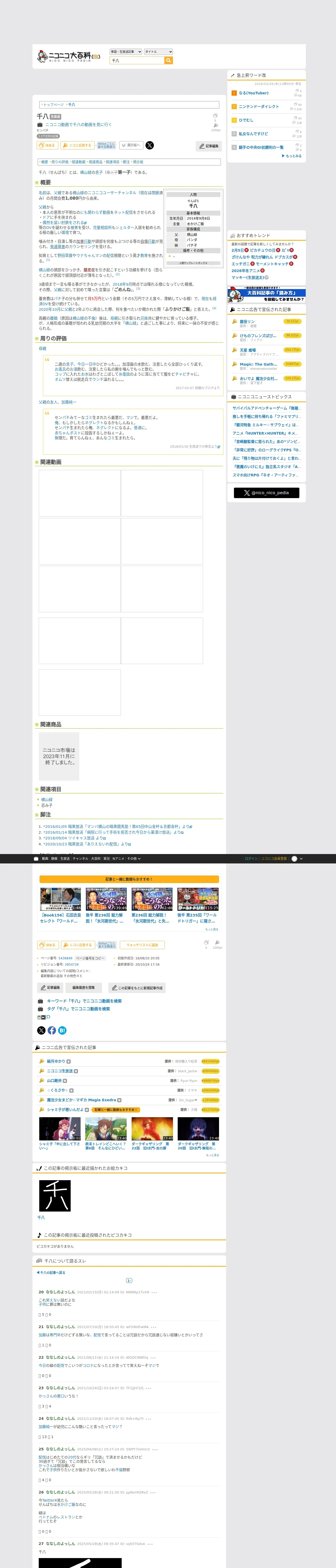Click もっとみる under trending words

tap(292, 156)
